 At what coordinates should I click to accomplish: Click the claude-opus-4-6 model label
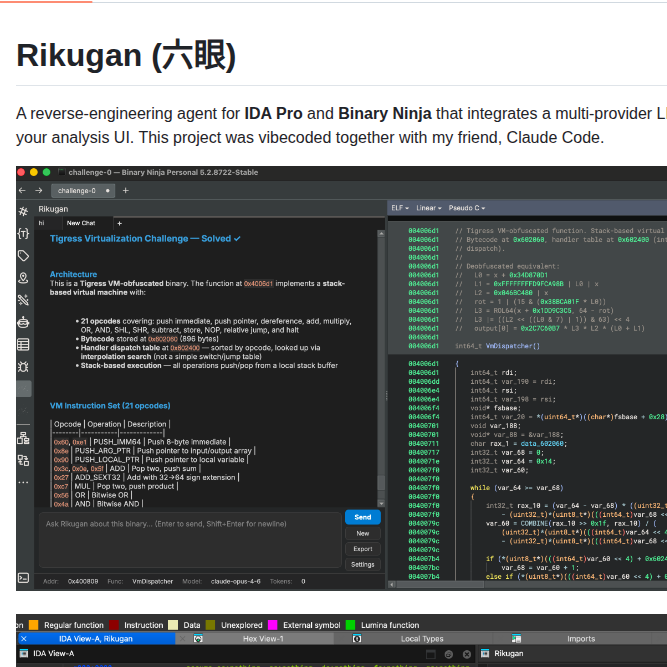coord(236,581)
